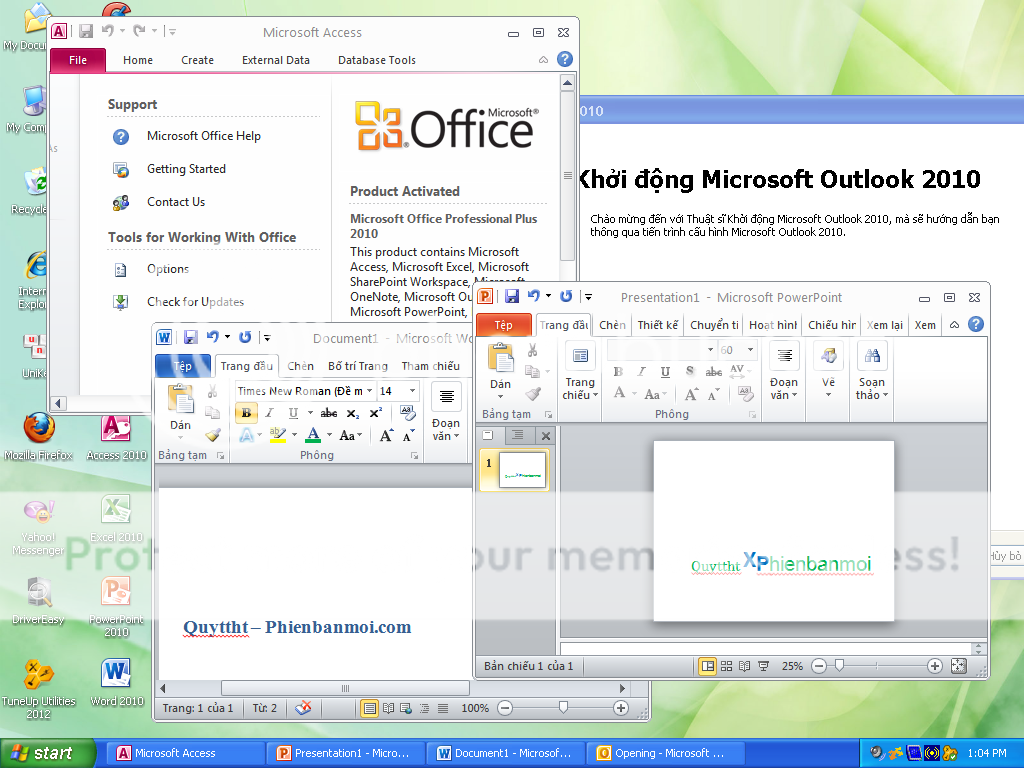Open the Thiết kế tab in PowerPoint
The width and height of the screenshot is (1024, 768).
(658, 325)
